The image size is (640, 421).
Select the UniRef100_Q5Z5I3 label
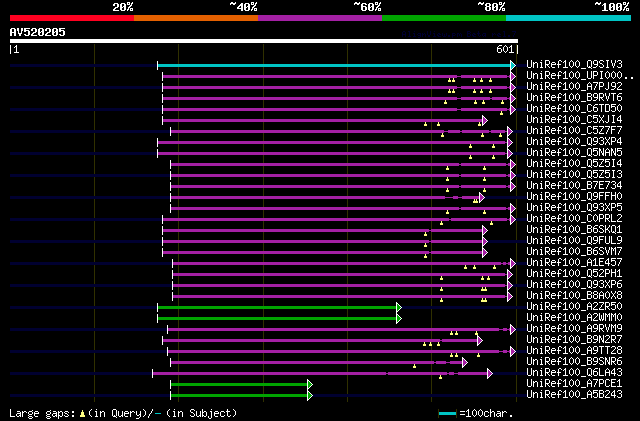click(x=574, y=175)
